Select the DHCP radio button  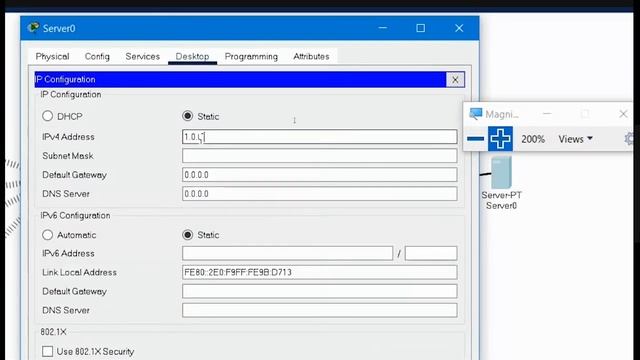coord(47,116)
